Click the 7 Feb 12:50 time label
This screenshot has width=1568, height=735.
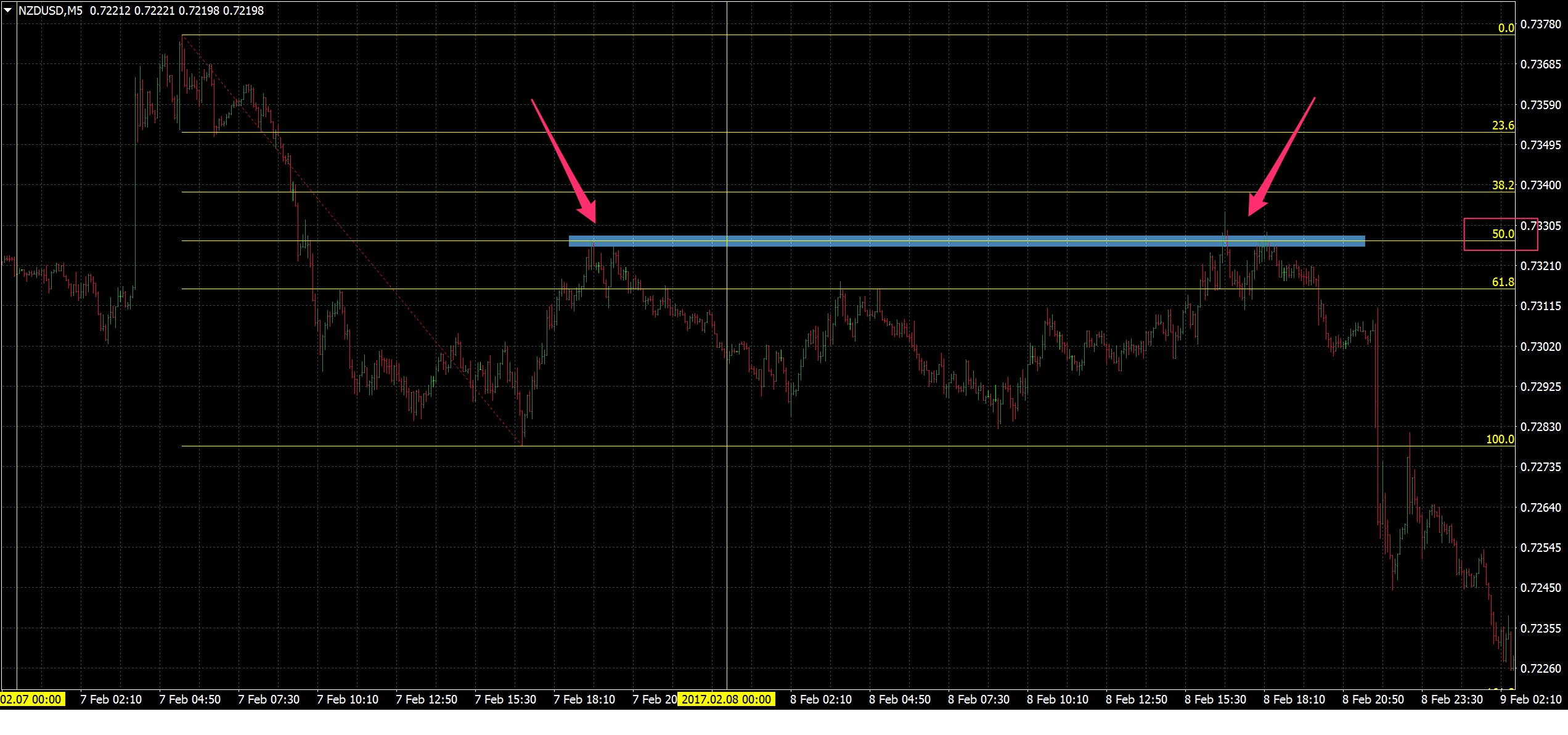click(427, 699)
